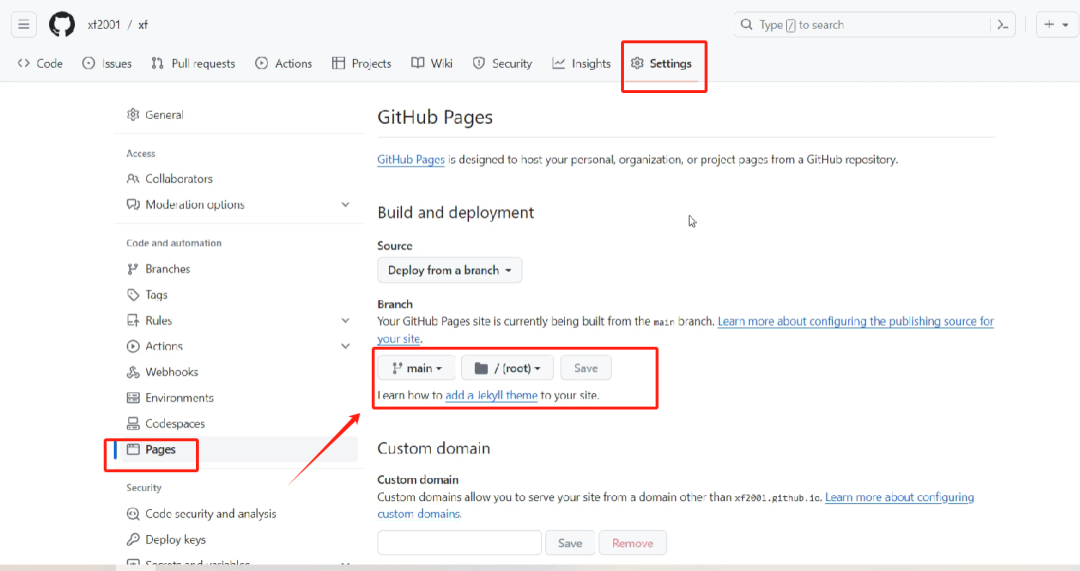
Task: Click the Collaborators people icon
Action: pos(133,178)
